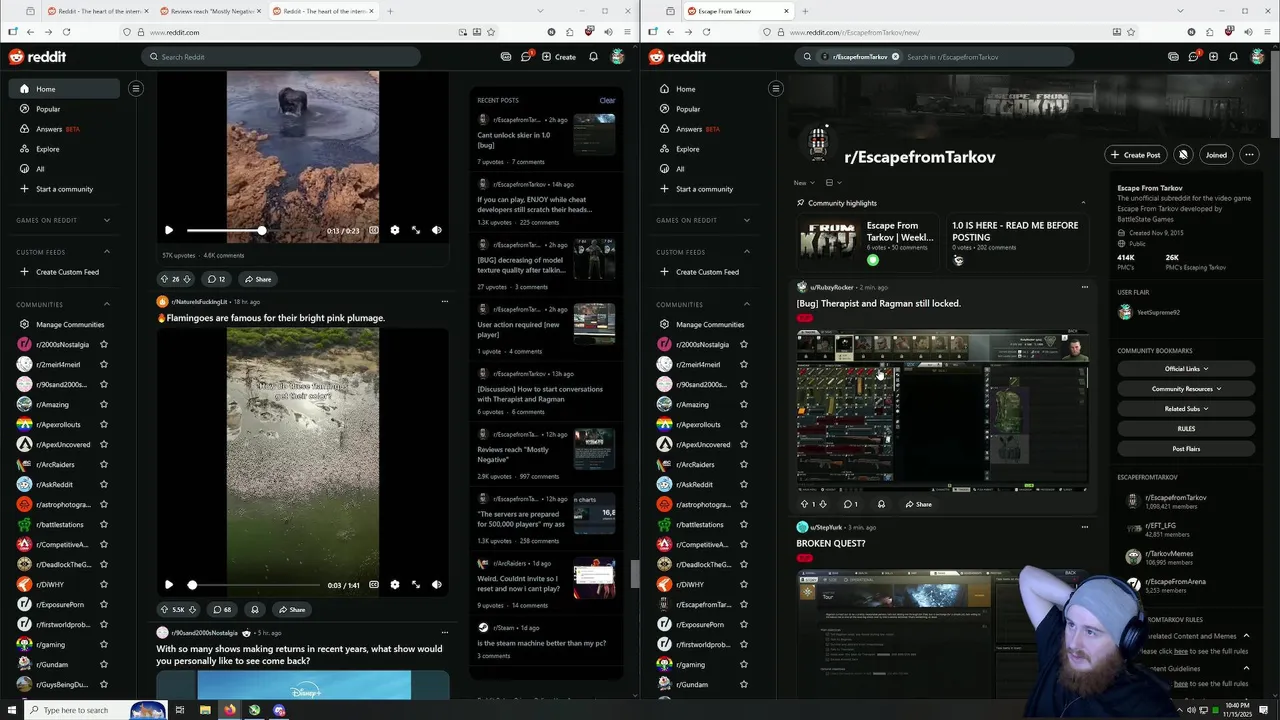Share the 'Therapist and Ragman still locked' post
The width and height of the screenshot is (1280, 720).
coord(918,504)
